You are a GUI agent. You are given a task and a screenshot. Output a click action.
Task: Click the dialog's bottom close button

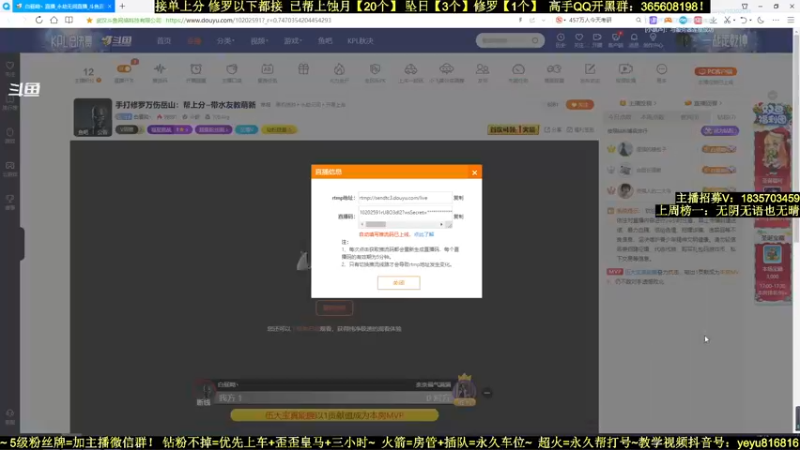coord(398,283)
